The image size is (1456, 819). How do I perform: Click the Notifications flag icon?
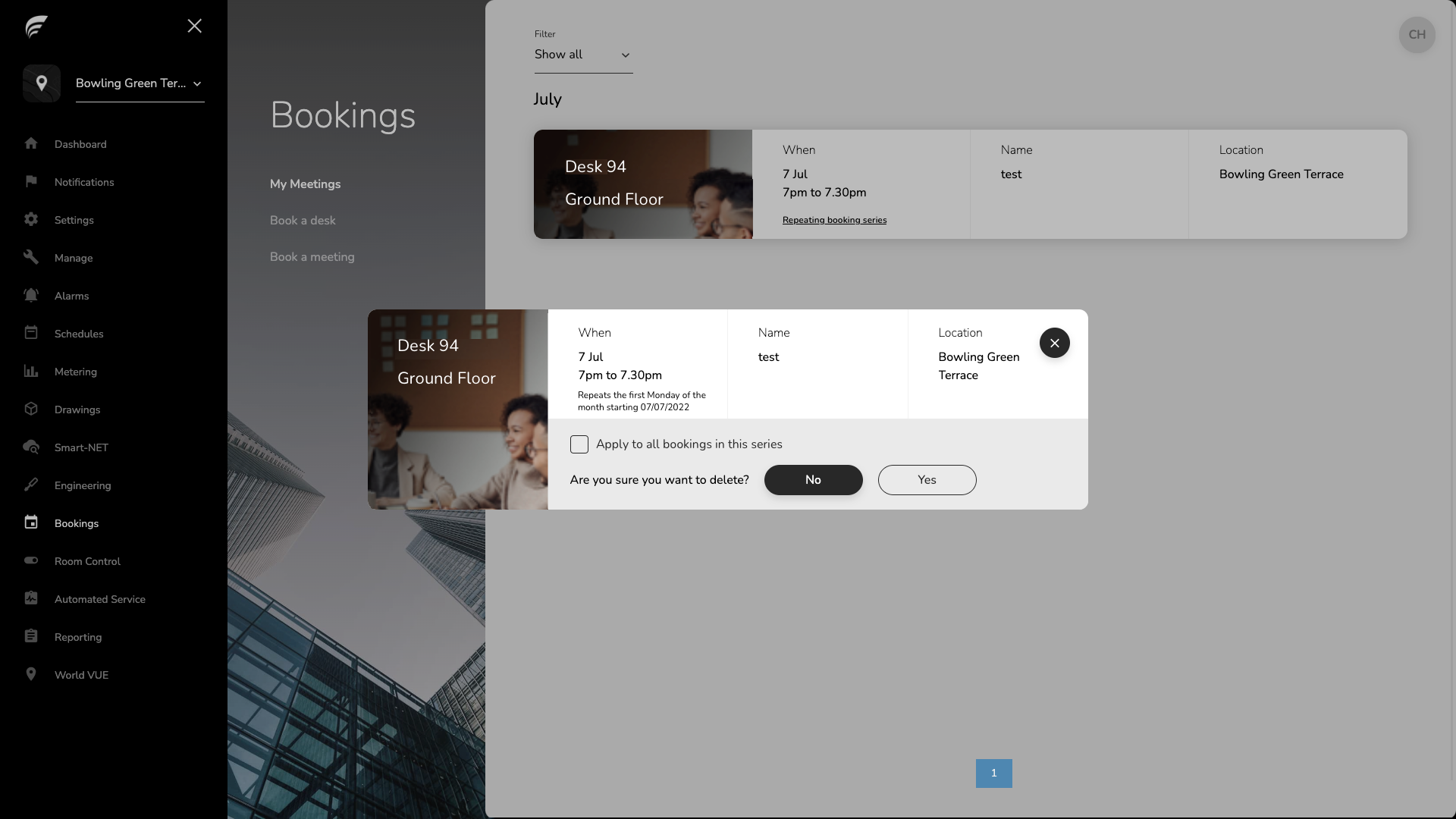coord(31,181)
